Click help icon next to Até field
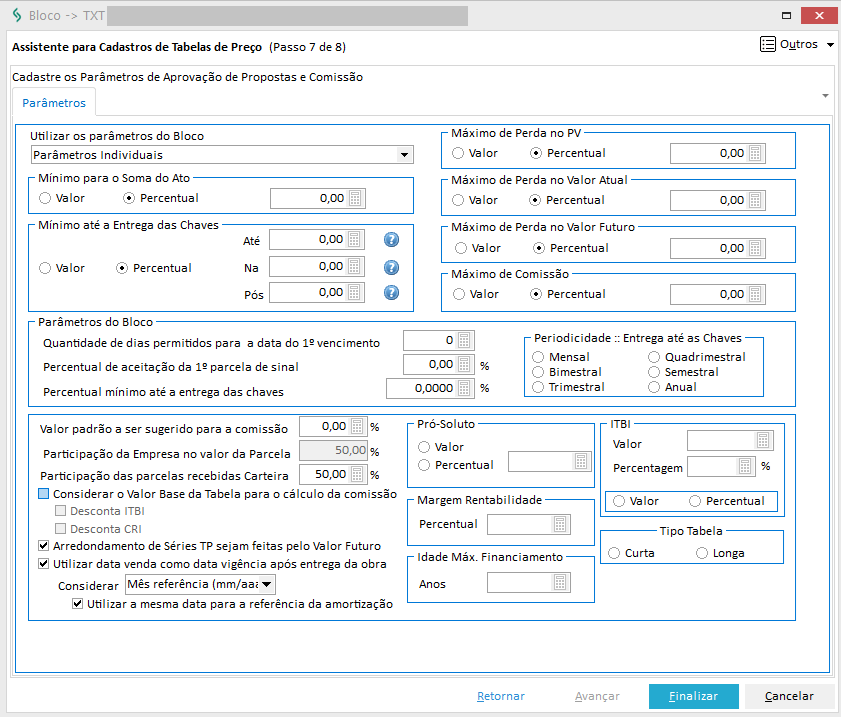This screenshot has width=841, height=717. pos(392,239)
